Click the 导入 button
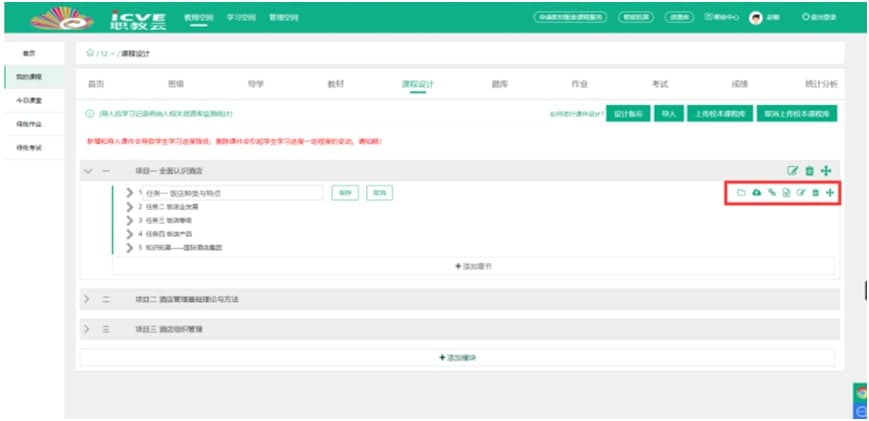This screenshot has width=869, height=421. coord(669,113)
